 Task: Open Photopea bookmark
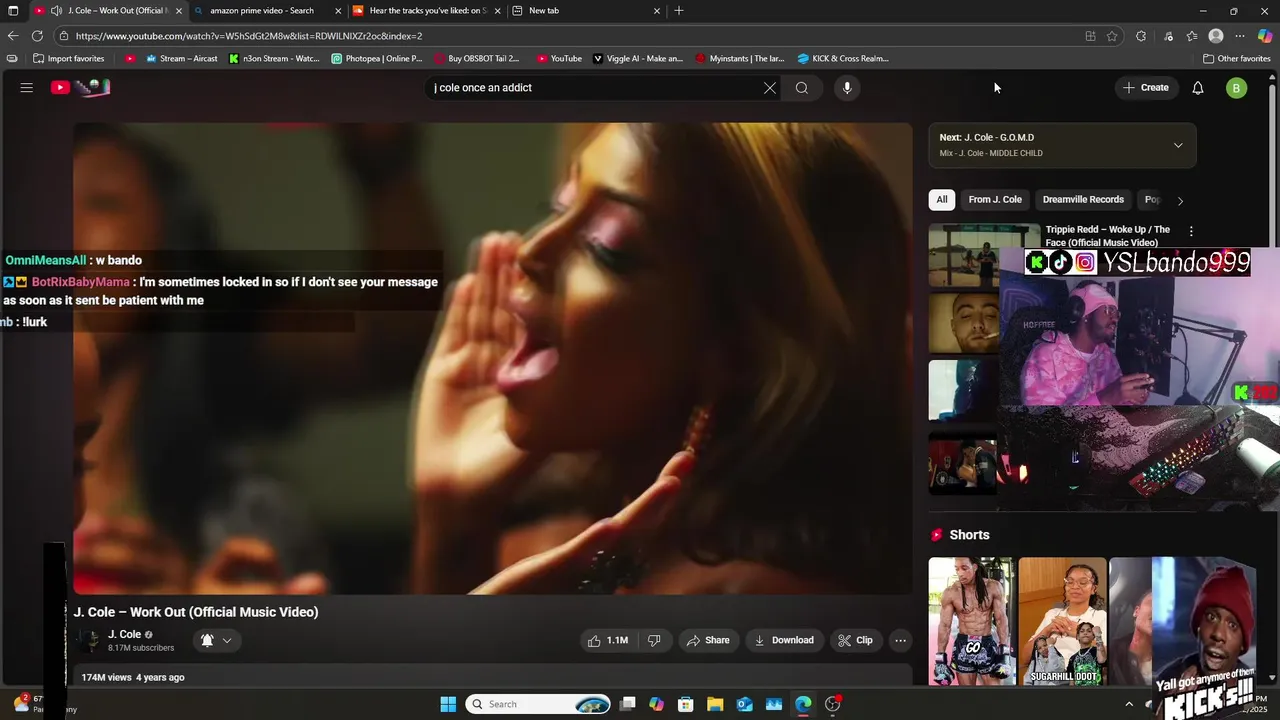(377, 59)
